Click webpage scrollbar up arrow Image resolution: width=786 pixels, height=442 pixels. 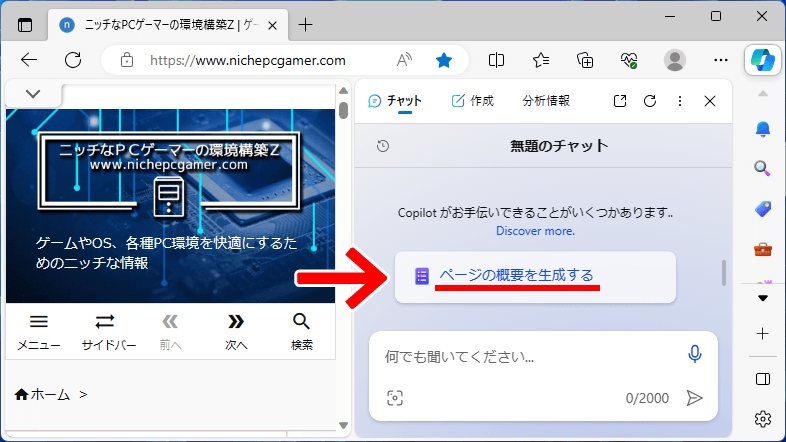point(343,91)
